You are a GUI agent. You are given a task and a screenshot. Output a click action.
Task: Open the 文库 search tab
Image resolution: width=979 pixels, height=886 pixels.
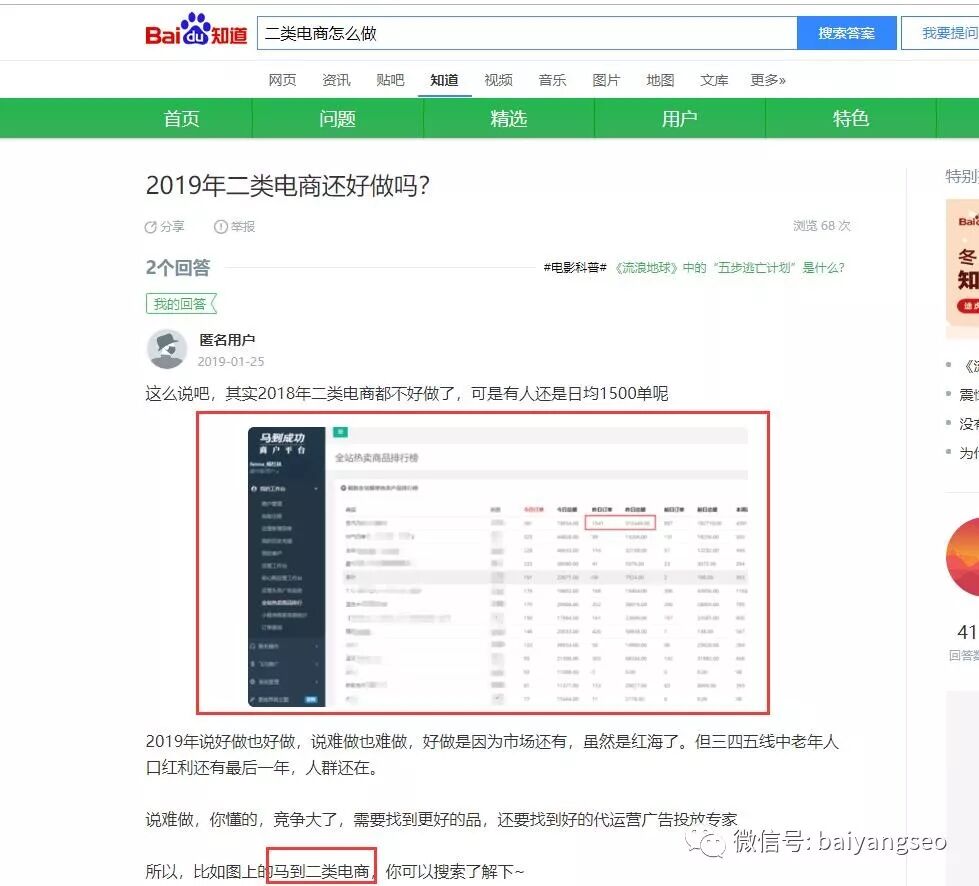[714, 80]
